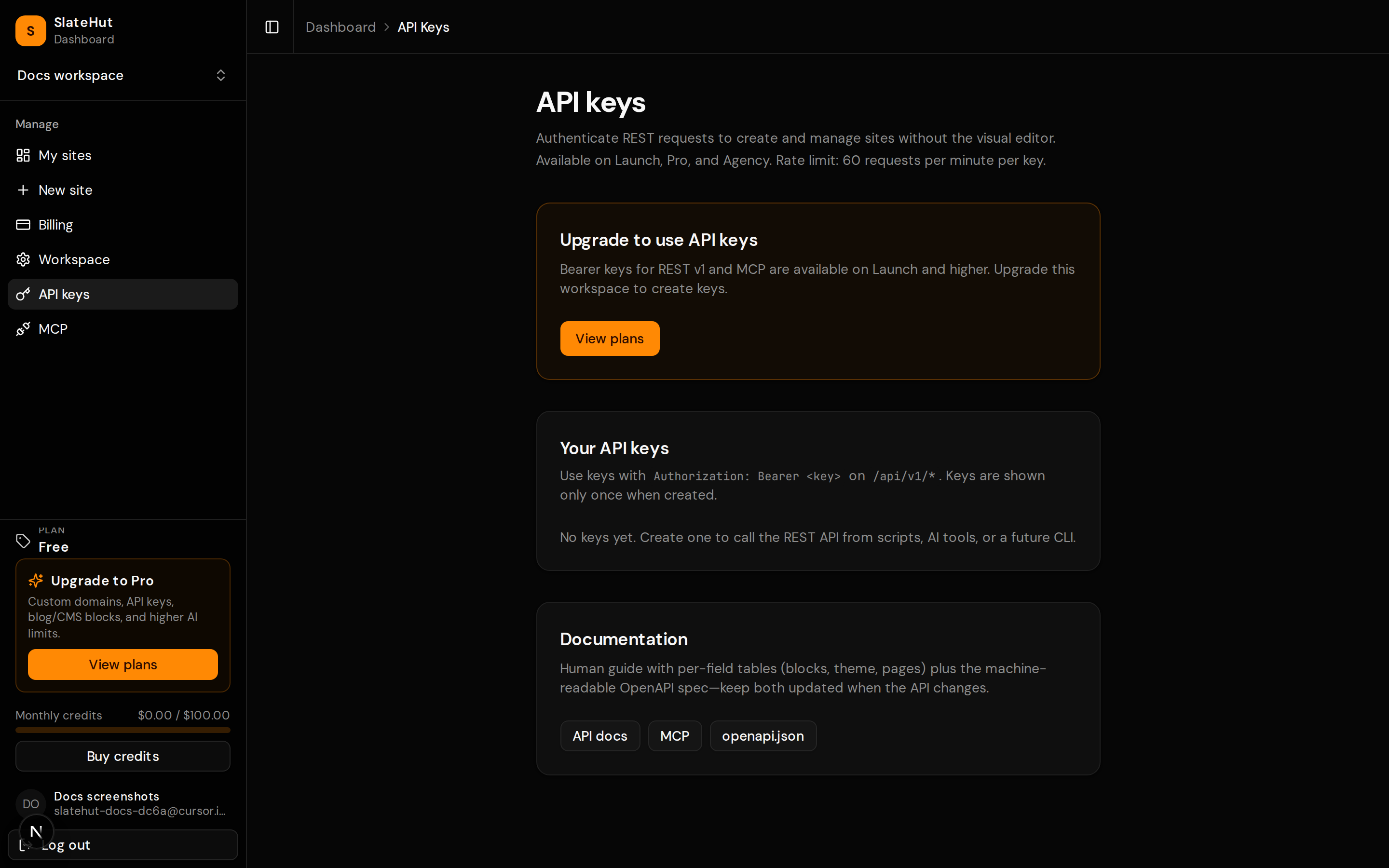Click the 'Your API keys' heading
This screenshot has width=1389, height=868.
tap(614, 448)
